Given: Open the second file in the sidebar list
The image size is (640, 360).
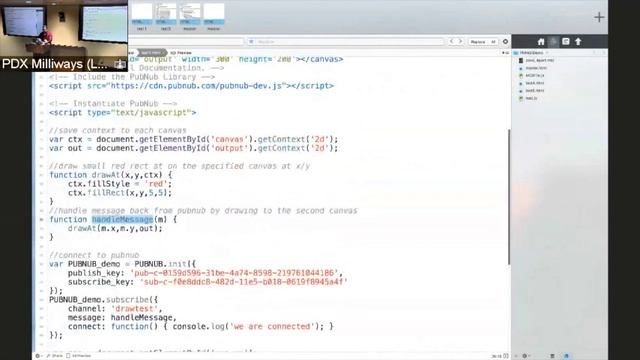Looking at the screenshot, I should 533,68.
